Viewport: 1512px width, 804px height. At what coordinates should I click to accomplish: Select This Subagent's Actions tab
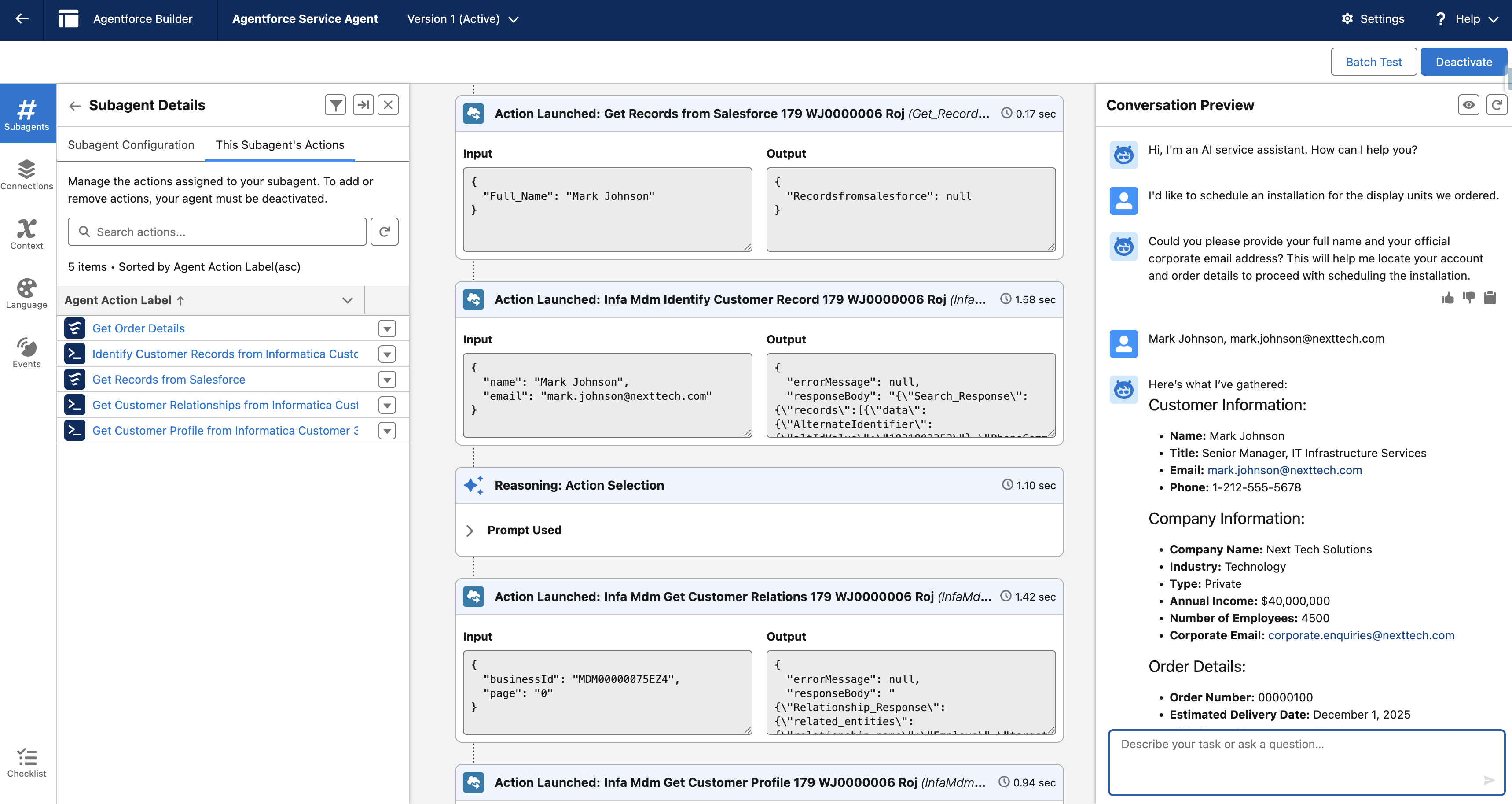(280, 144)
